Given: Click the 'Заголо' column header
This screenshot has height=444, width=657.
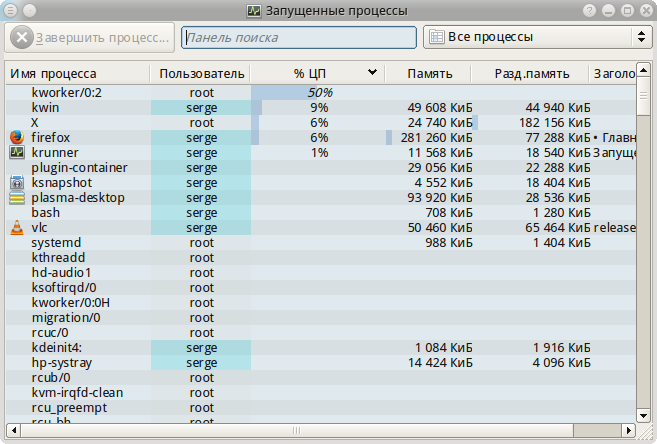Looking at the screenshot, I should (x=613, y=74).
